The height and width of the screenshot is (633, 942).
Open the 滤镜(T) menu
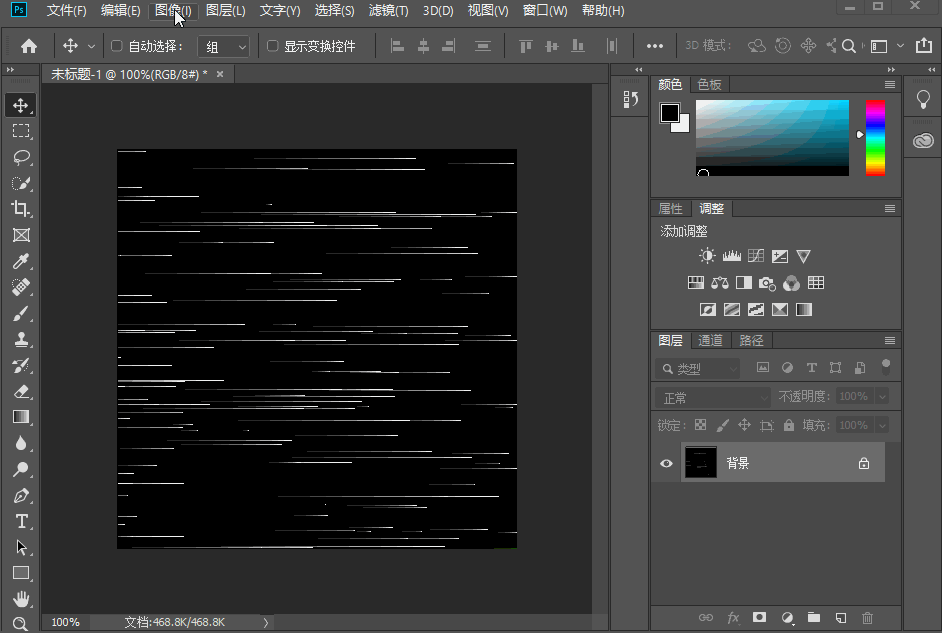click(388, 11)
